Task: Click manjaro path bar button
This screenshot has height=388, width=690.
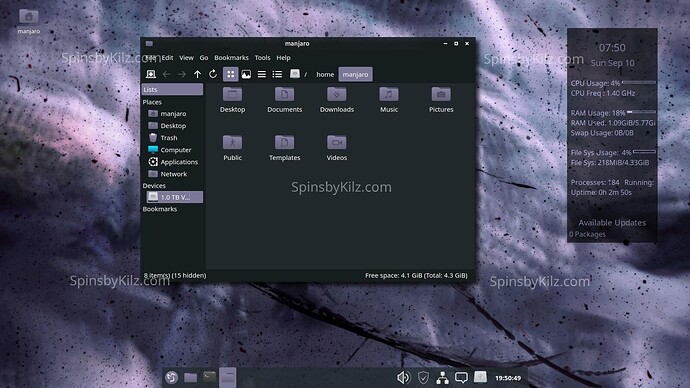Action: coord(356,74)
